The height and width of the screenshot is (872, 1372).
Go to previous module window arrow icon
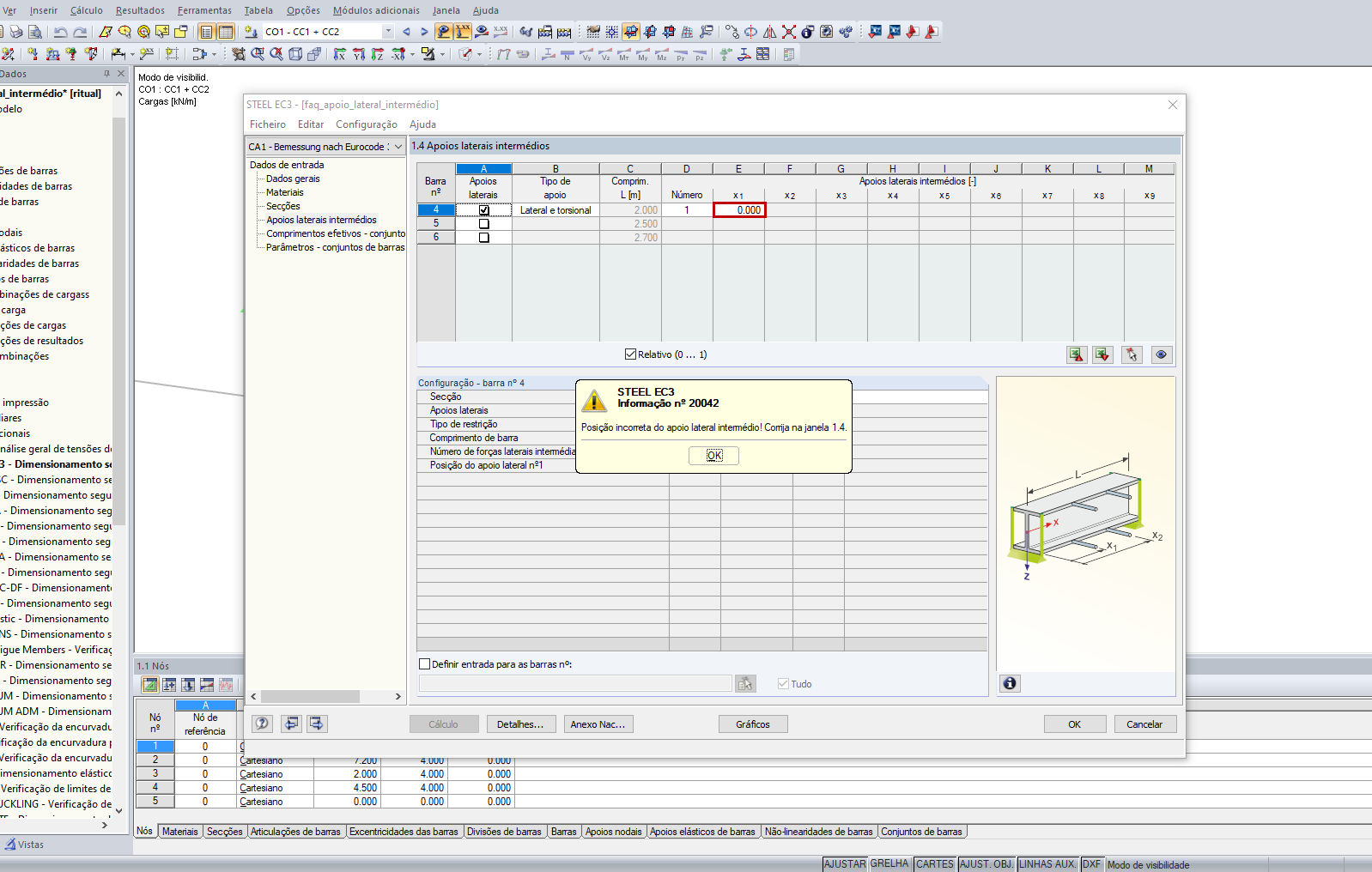click(x=292, y=724)
